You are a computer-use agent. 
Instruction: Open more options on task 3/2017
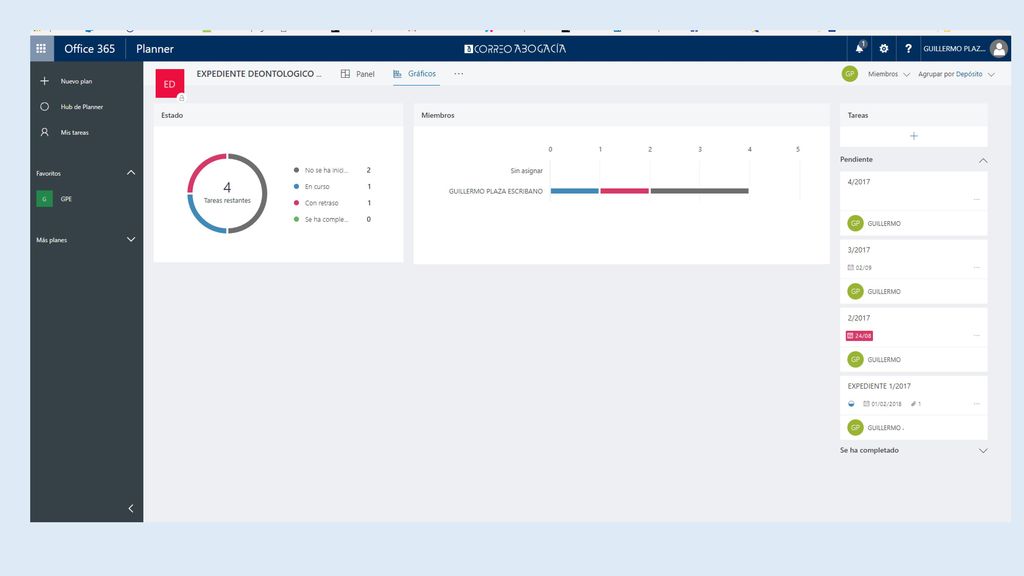tap(977, 267)
